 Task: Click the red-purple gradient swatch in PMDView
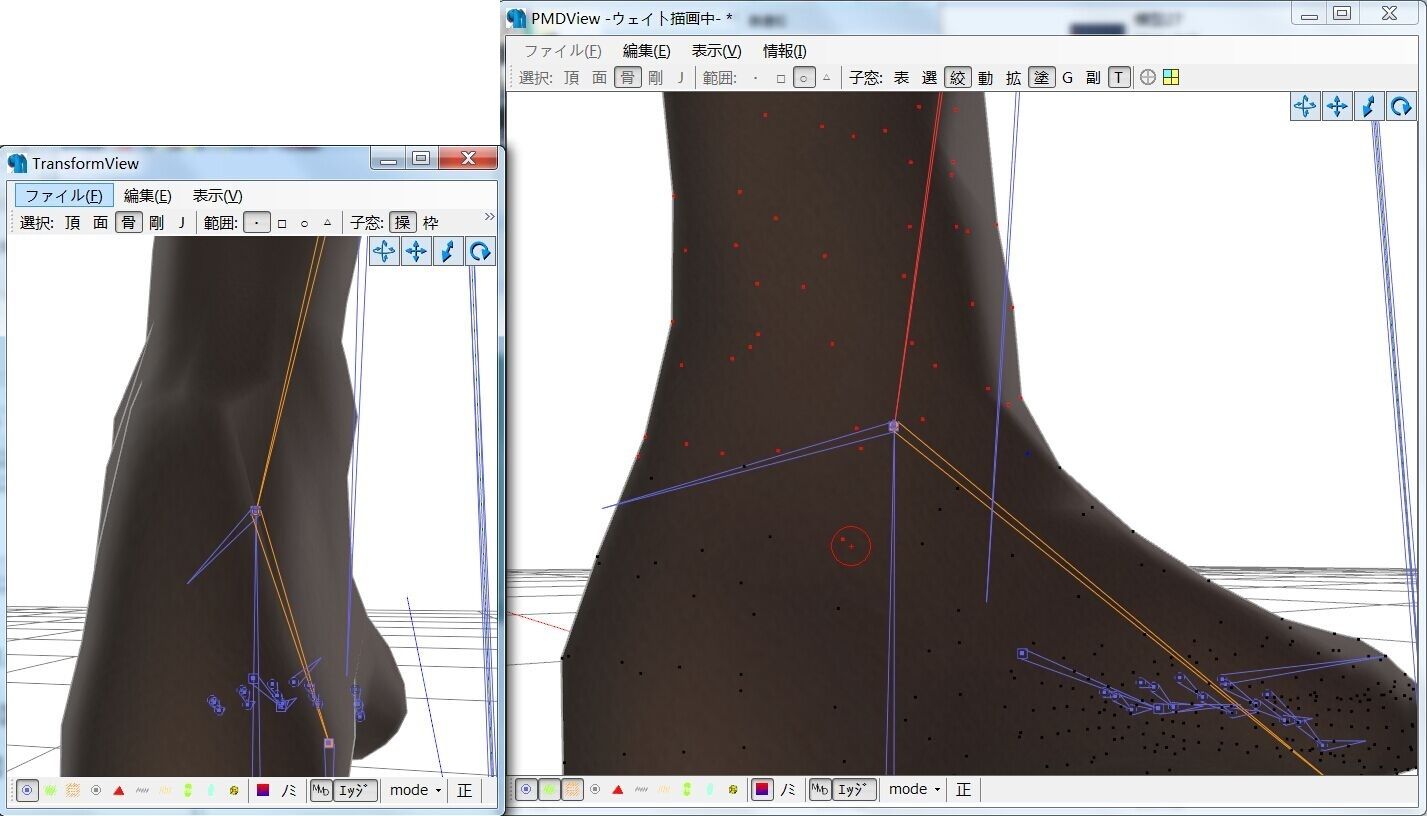[x=762, y=790]
